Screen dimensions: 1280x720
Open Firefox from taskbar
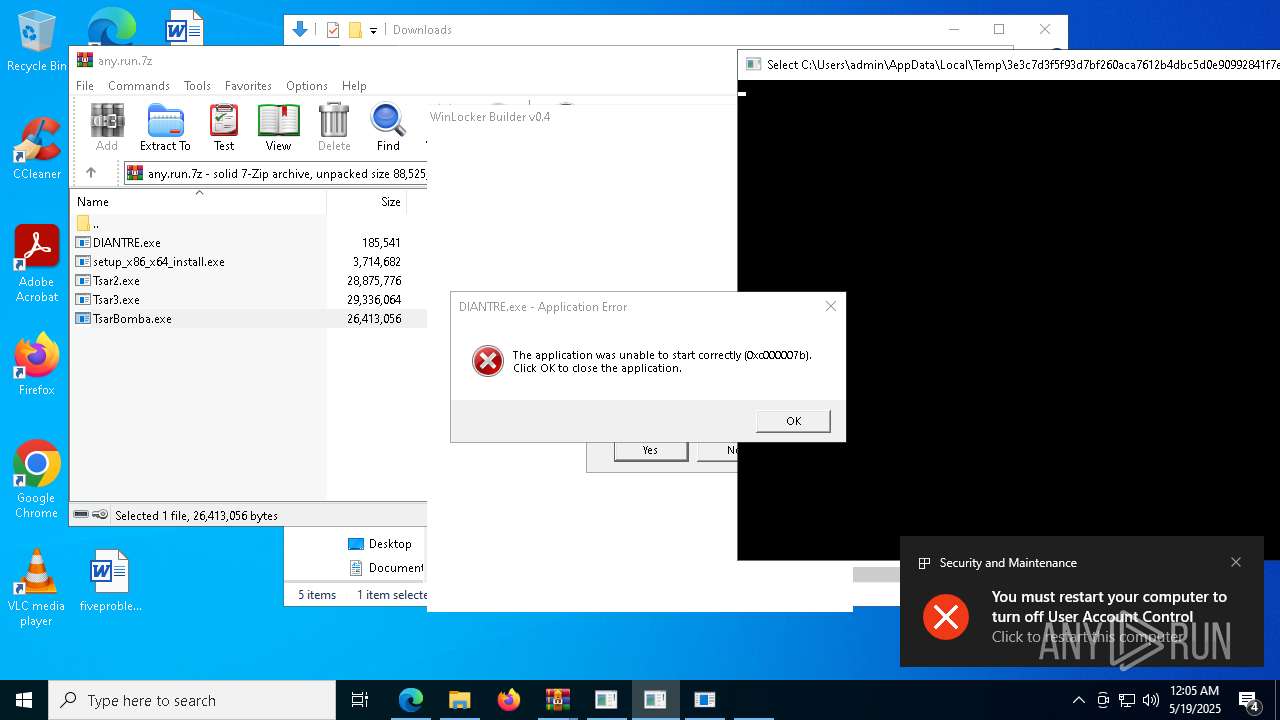tap(509, 700)
